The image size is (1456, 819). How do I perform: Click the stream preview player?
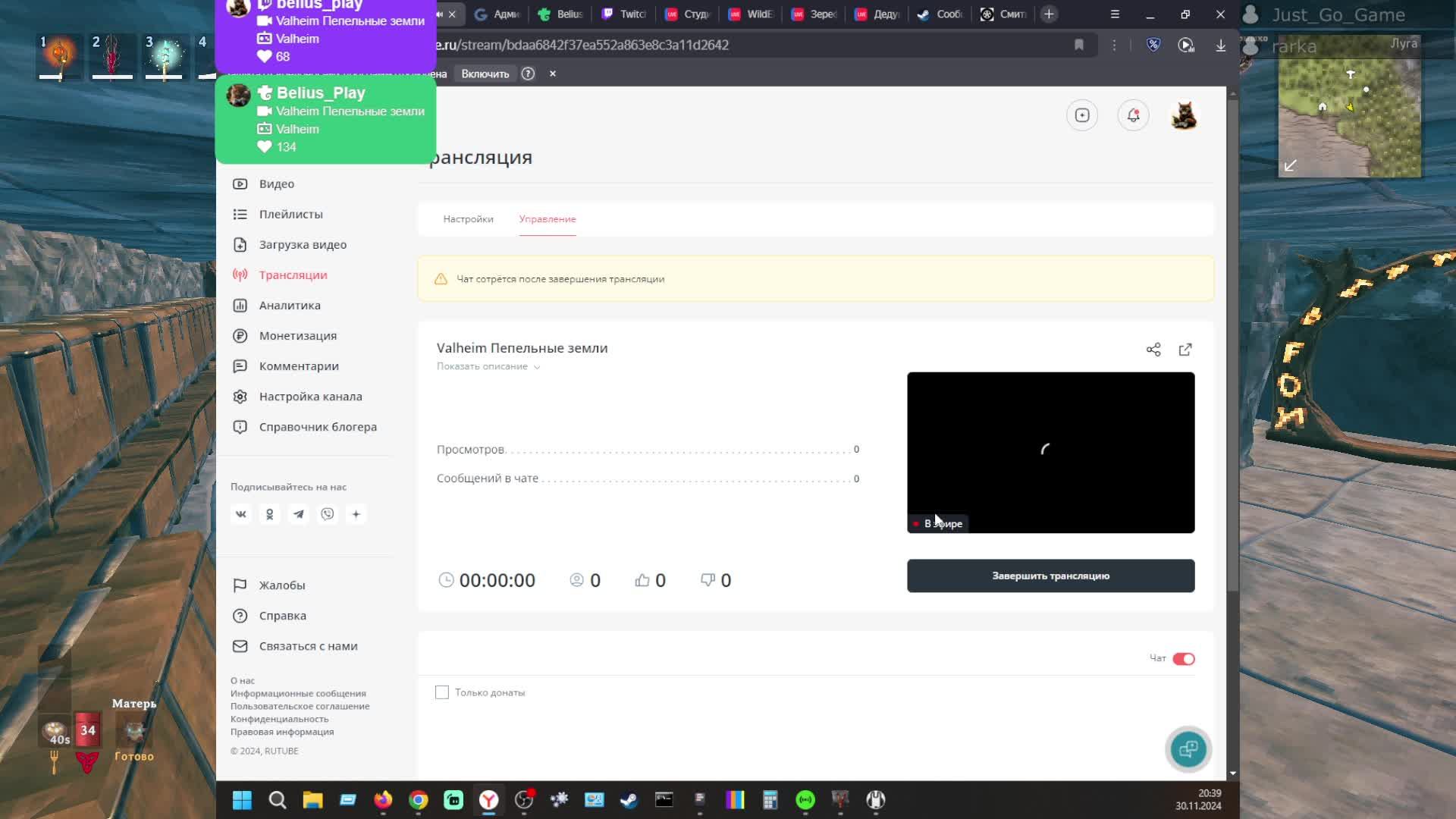1051,453
